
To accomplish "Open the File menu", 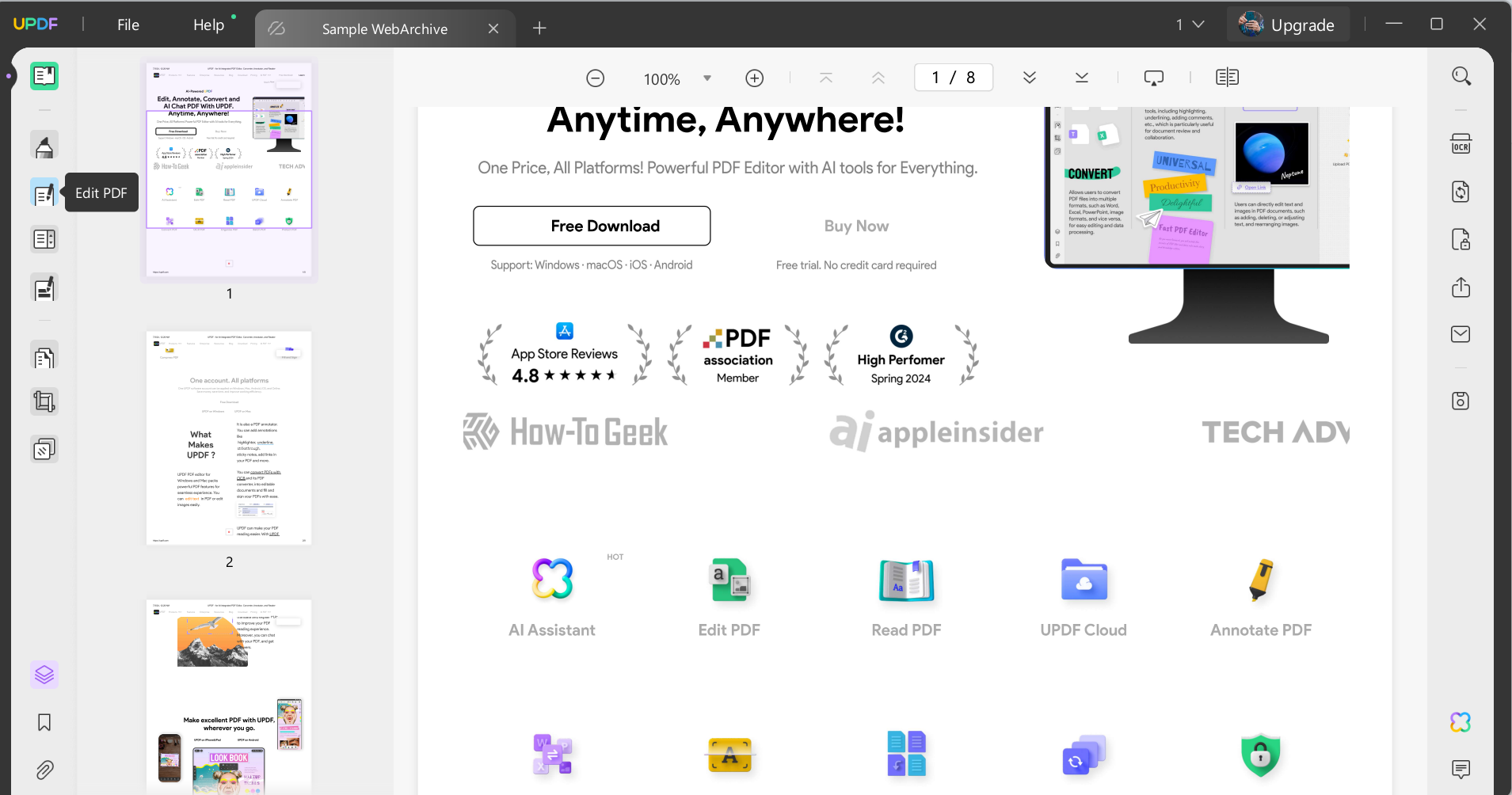I will point(128,25).
